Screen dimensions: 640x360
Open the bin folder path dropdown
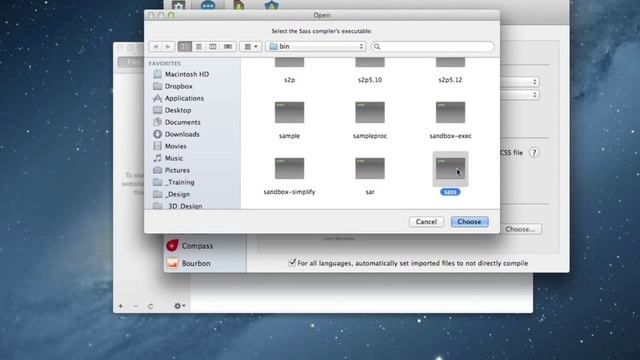(x=316, y=47)
